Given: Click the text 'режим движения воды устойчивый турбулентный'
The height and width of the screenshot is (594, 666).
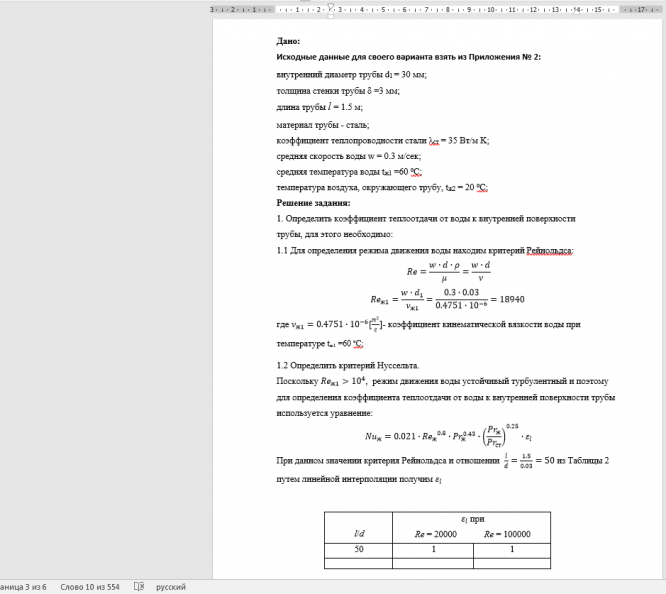Looking at the screenshot, I should click(469, 381).
